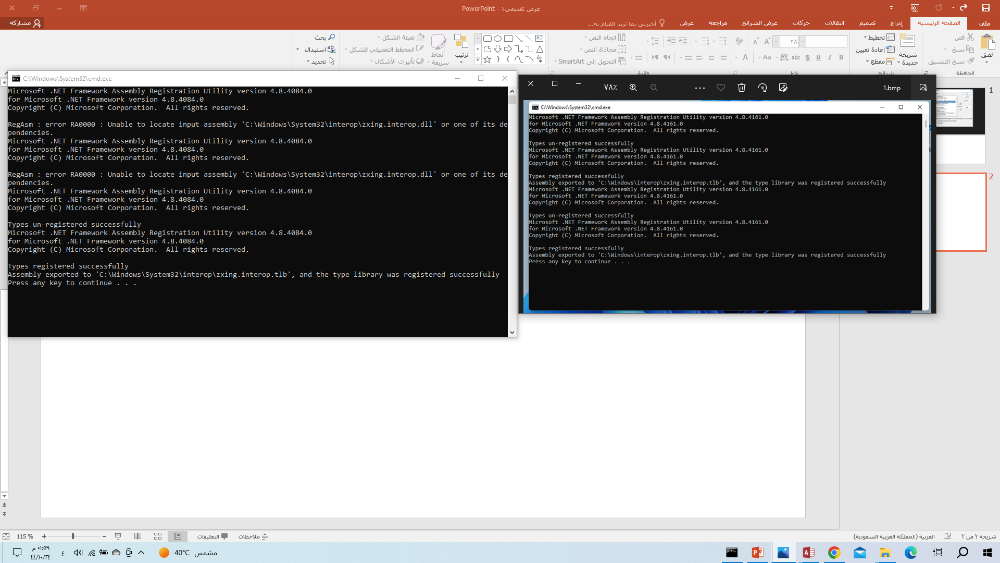Open the three-dots more menu in Photos
Viewport: 1000px width, 563px height.
pos(698,87)
